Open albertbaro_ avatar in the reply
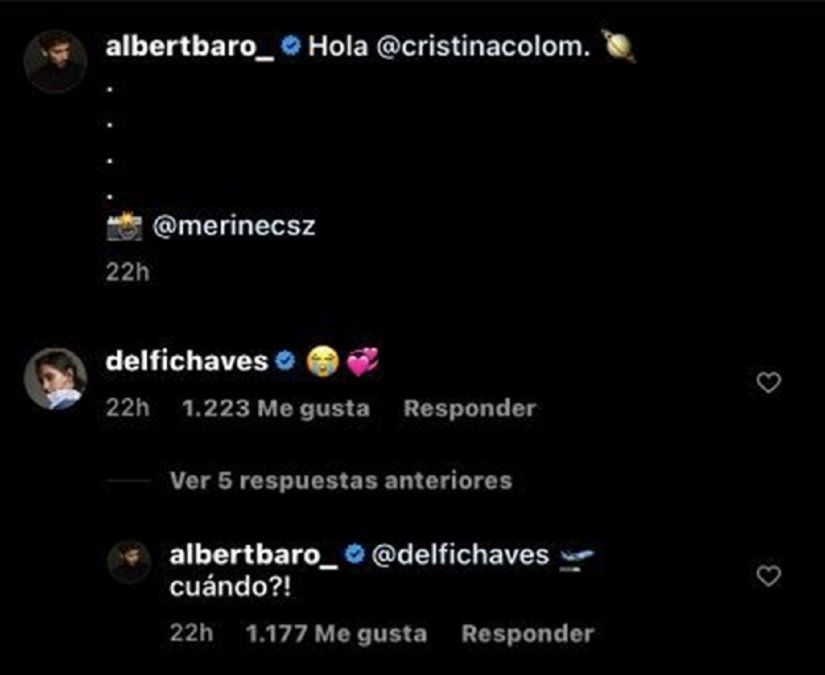 [x=129, y=562]
